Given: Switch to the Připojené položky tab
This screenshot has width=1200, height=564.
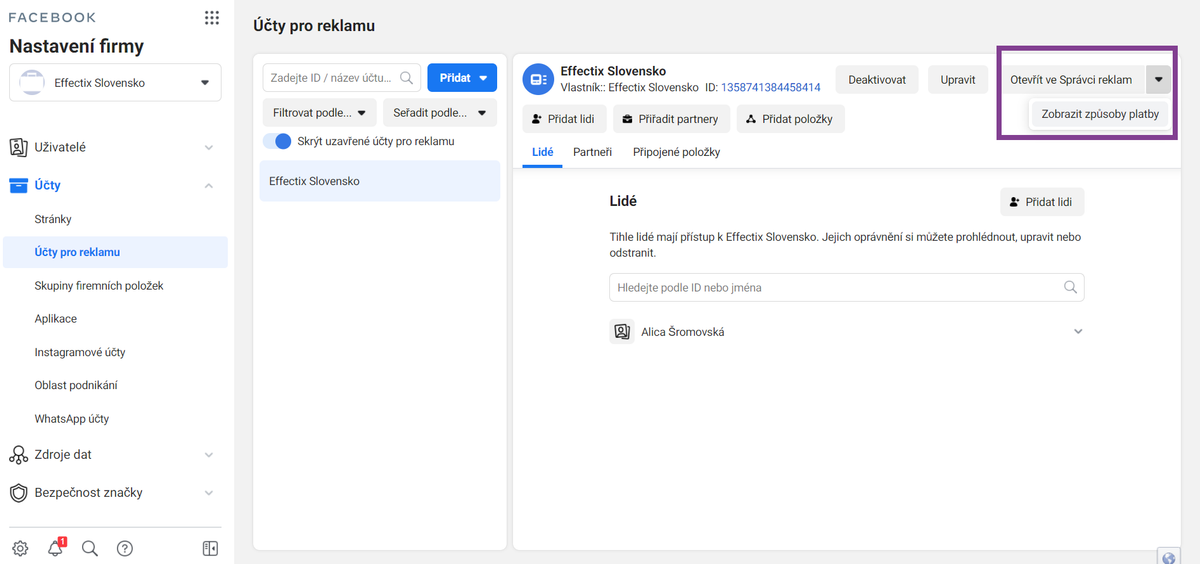Looking at the screenshot, I should coord(676,152).
